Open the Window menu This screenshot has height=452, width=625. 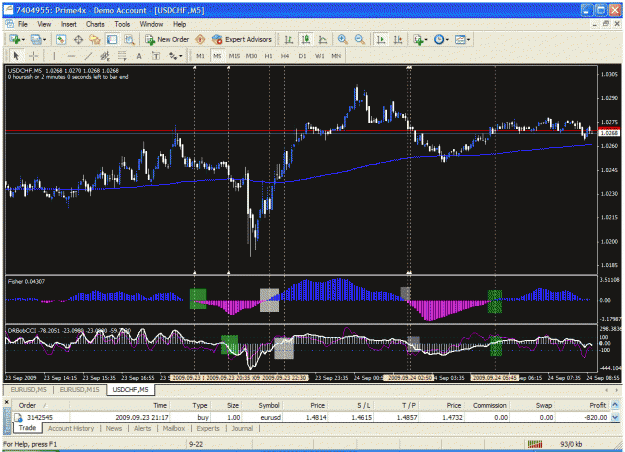151,24
